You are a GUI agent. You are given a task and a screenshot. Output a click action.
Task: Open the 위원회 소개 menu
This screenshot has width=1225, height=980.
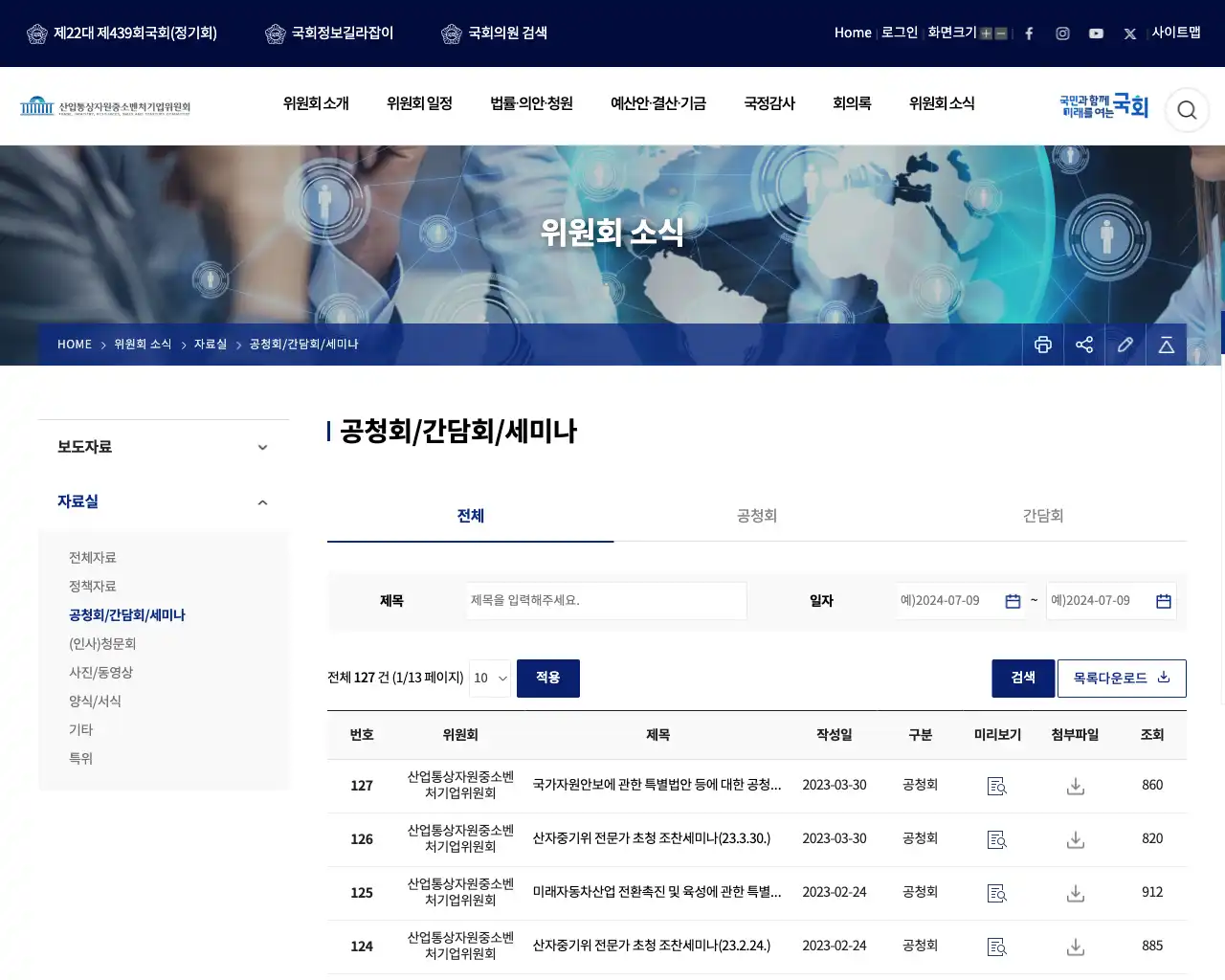316,103
